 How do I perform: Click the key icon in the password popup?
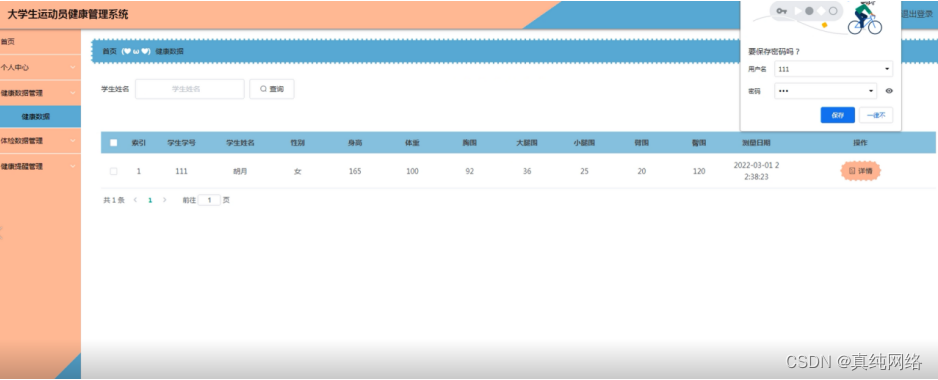(x=781, y=11)
